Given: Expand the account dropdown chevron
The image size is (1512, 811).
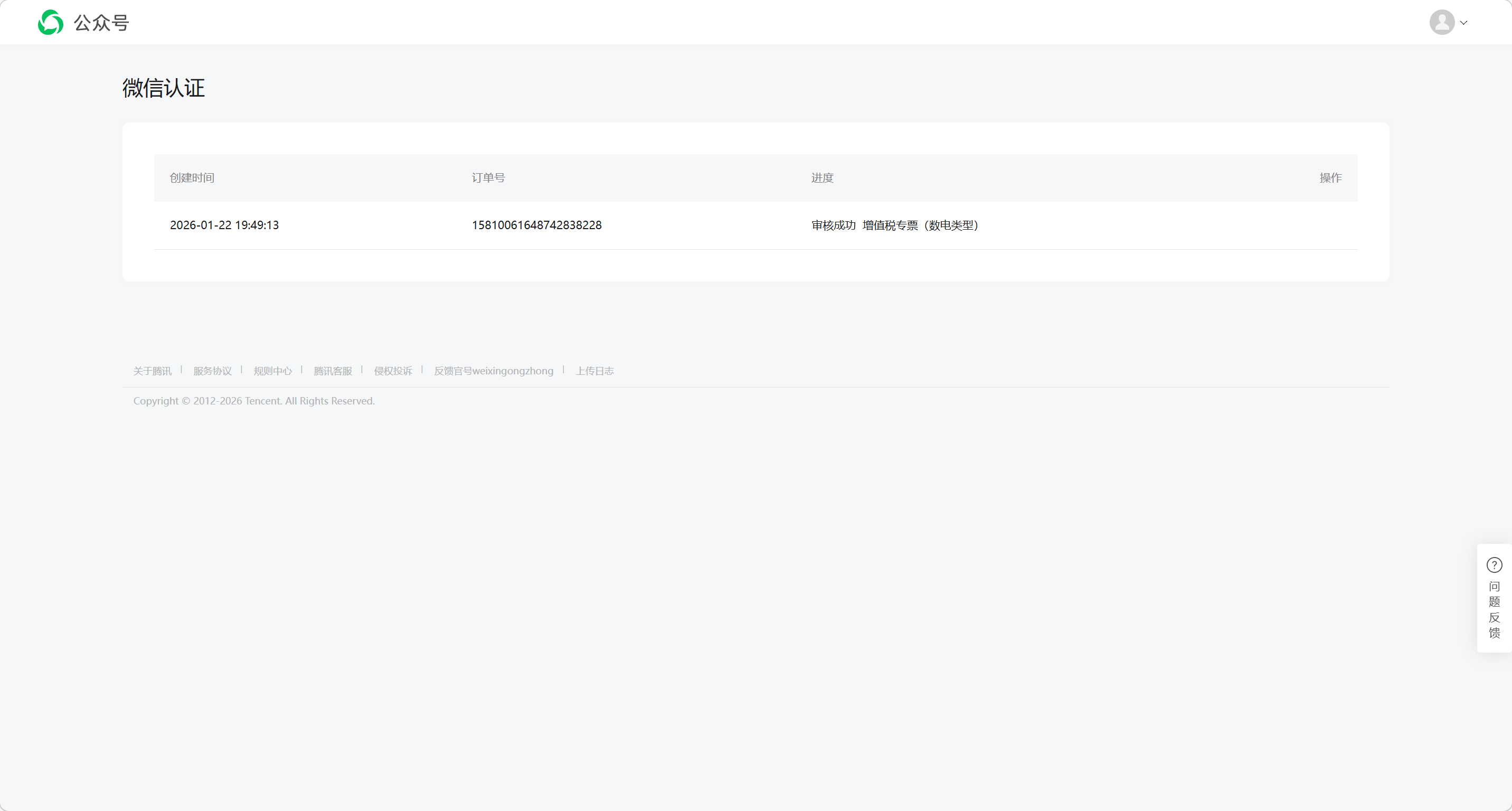Looking at the screenshot, I should tap(1463, 23).
